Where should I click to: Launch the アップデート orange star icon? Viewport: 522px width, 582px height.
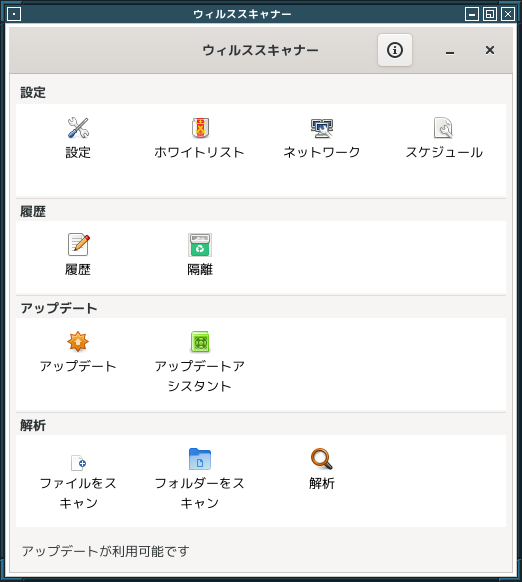point(78,341)
